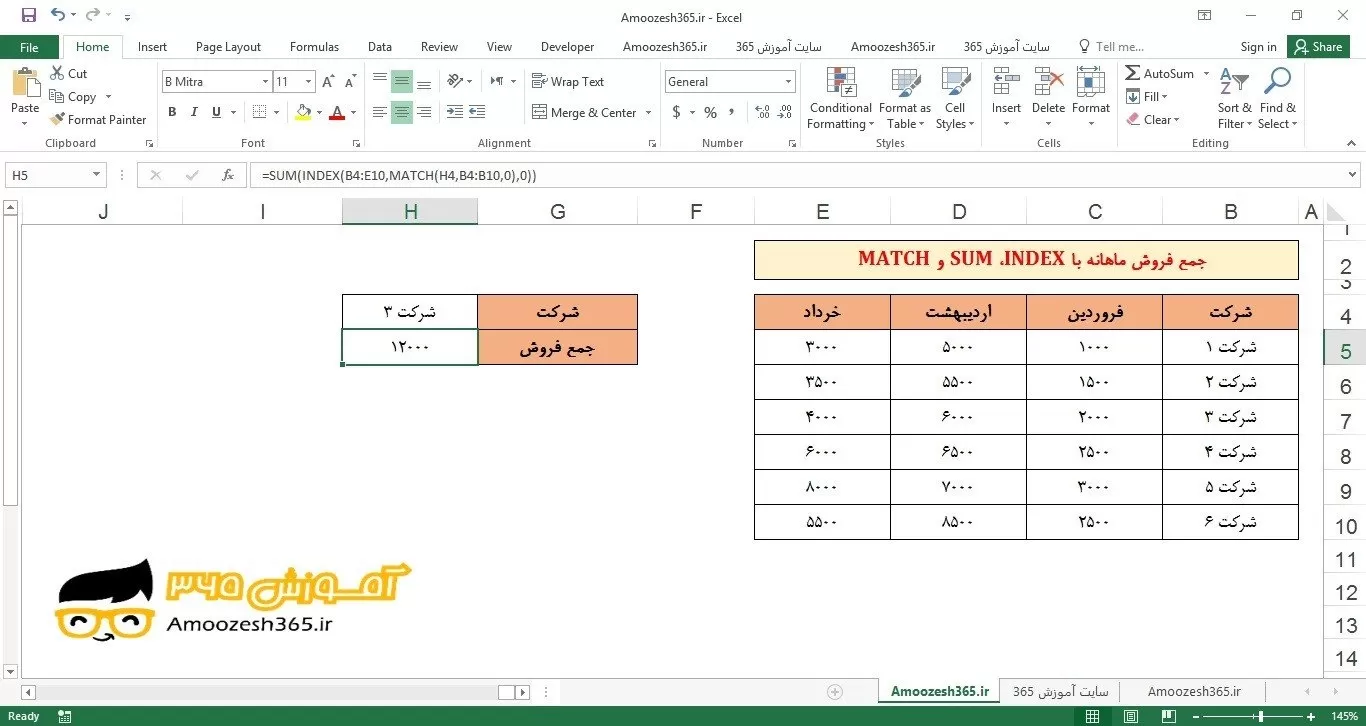Open the Clear eraser dropdown
1366x726 pixels.
coord(1153,120)
